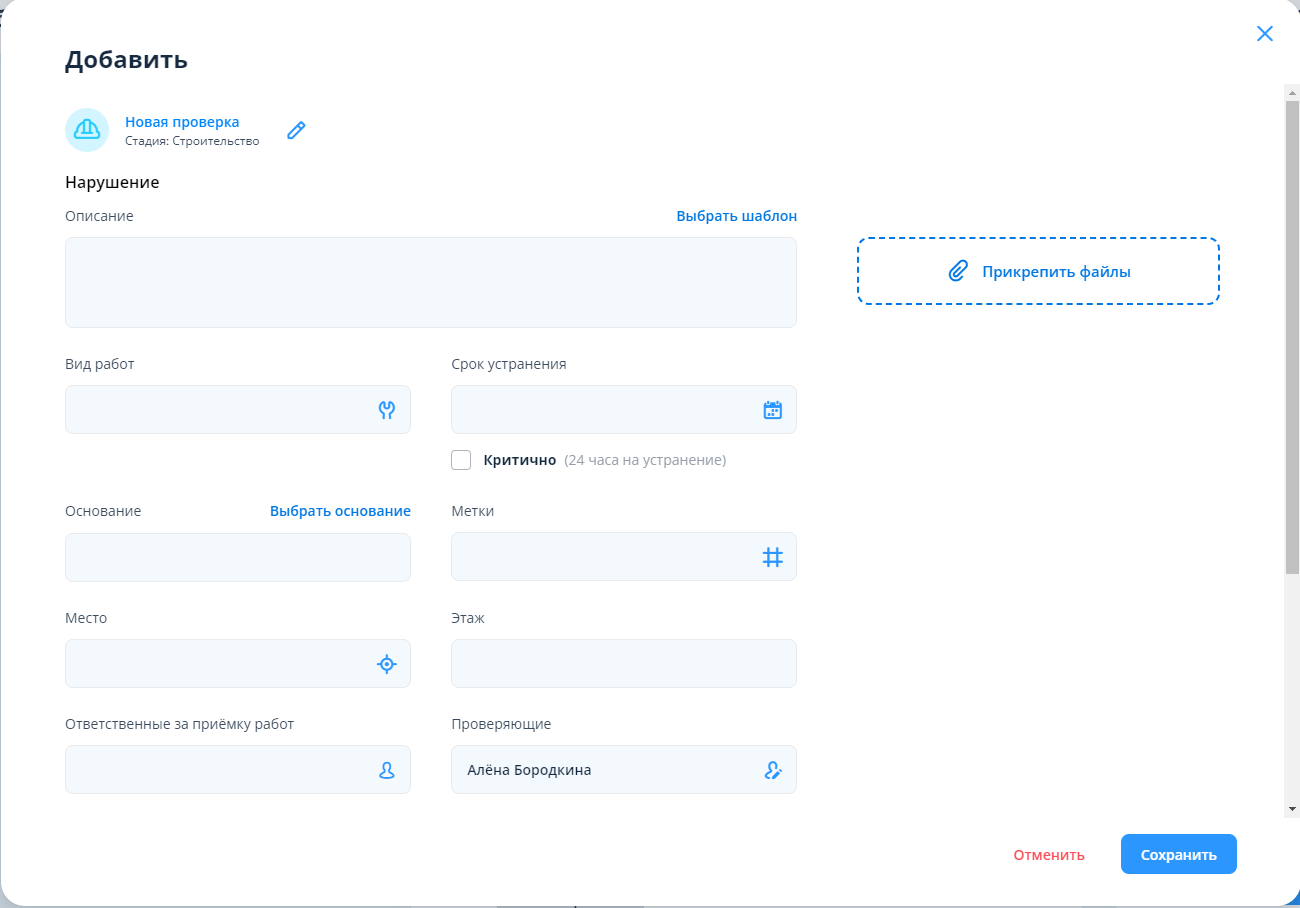
Task: Open the calendar icon in Срок устранения
Action: (772, 410)
